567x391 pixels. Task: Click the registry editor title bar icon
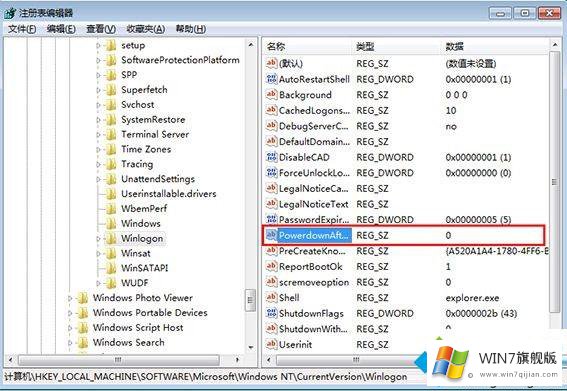click(10, 13)
